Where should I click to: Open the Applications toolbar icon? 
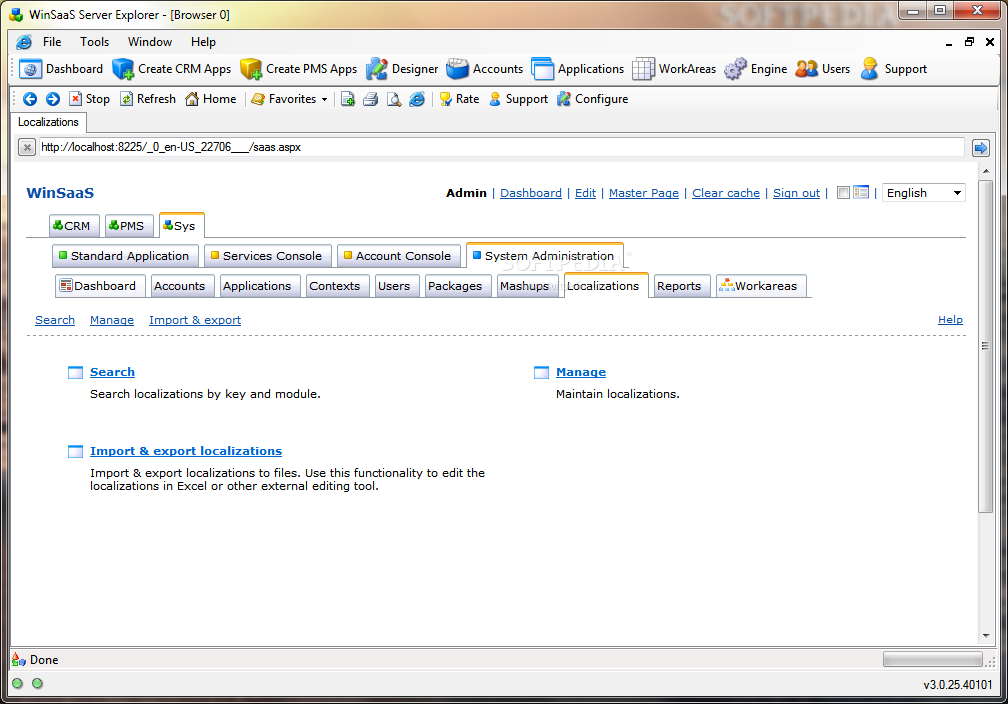pos(543,69)
